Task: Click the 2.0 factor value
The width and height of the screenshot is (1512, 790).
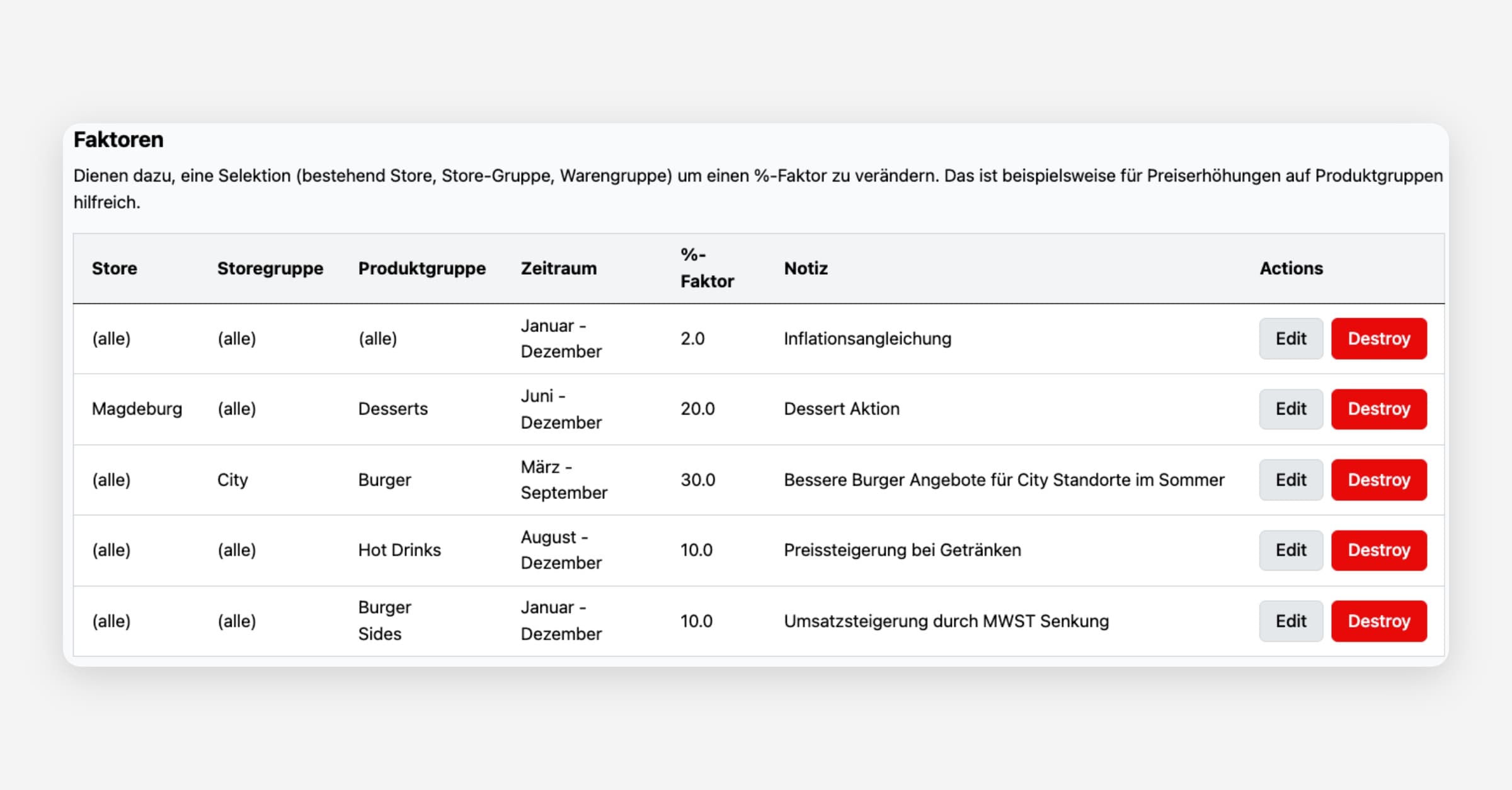Action: (x=692, y=339)
